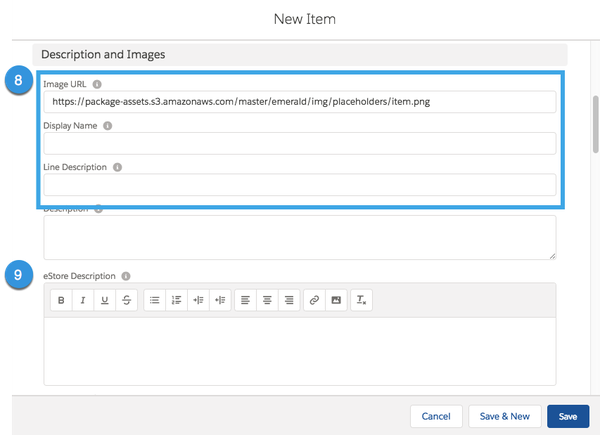600x435 pixels.
Task: Right-align the eStore Description text
Action: coord(289,300)
